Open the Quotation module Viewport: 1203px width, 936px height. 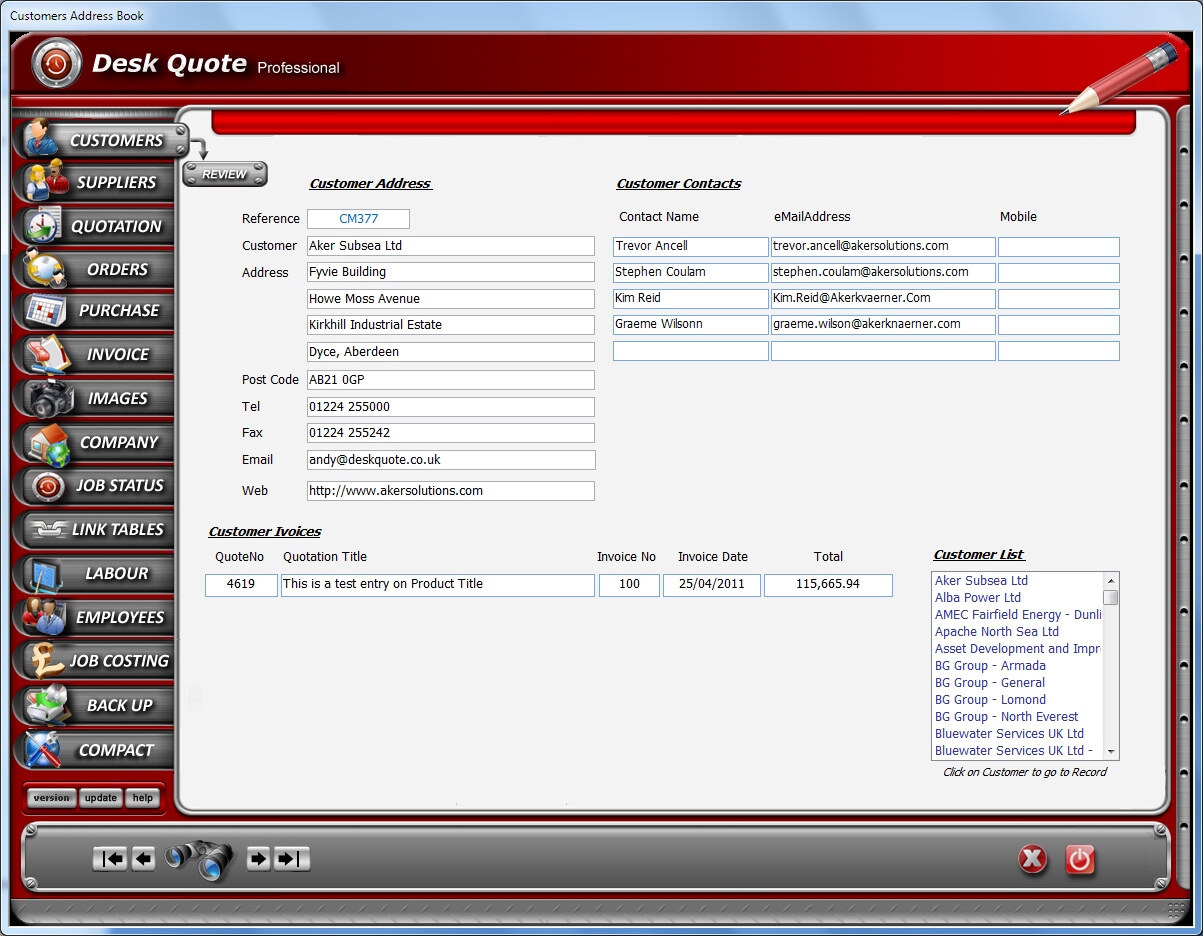coord(96,227)
